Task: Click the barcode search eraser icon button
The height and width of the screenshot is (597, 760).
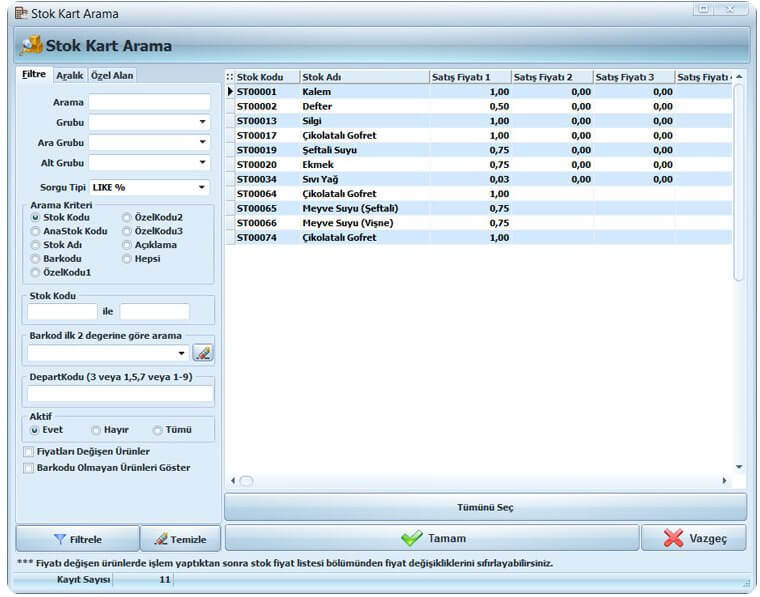Action: (x=203, y=353)
